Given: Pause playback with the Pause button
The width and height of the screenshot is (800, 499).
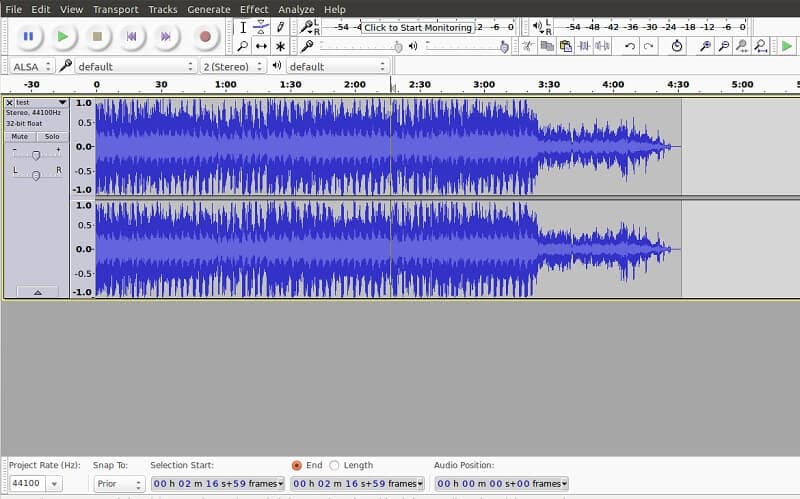Looking at the screenshot, I should point(29,36).
